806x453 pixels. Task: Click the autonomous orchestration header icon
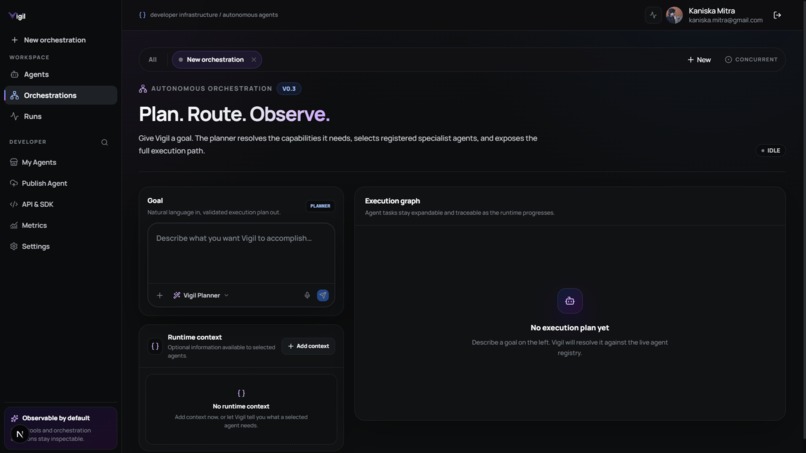pos(143,89)
